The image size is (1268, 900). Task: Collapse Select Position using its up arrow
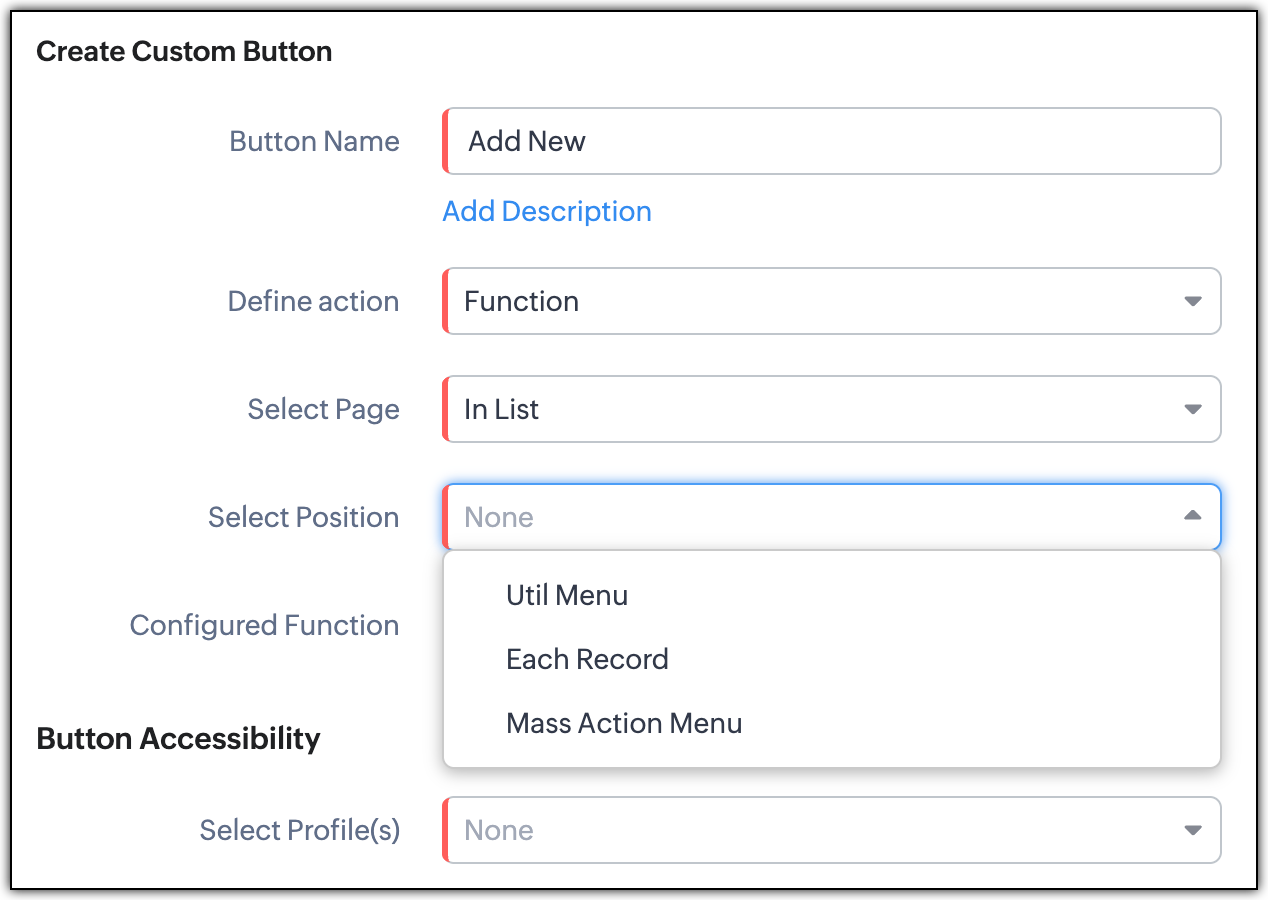pos(1192,516)
